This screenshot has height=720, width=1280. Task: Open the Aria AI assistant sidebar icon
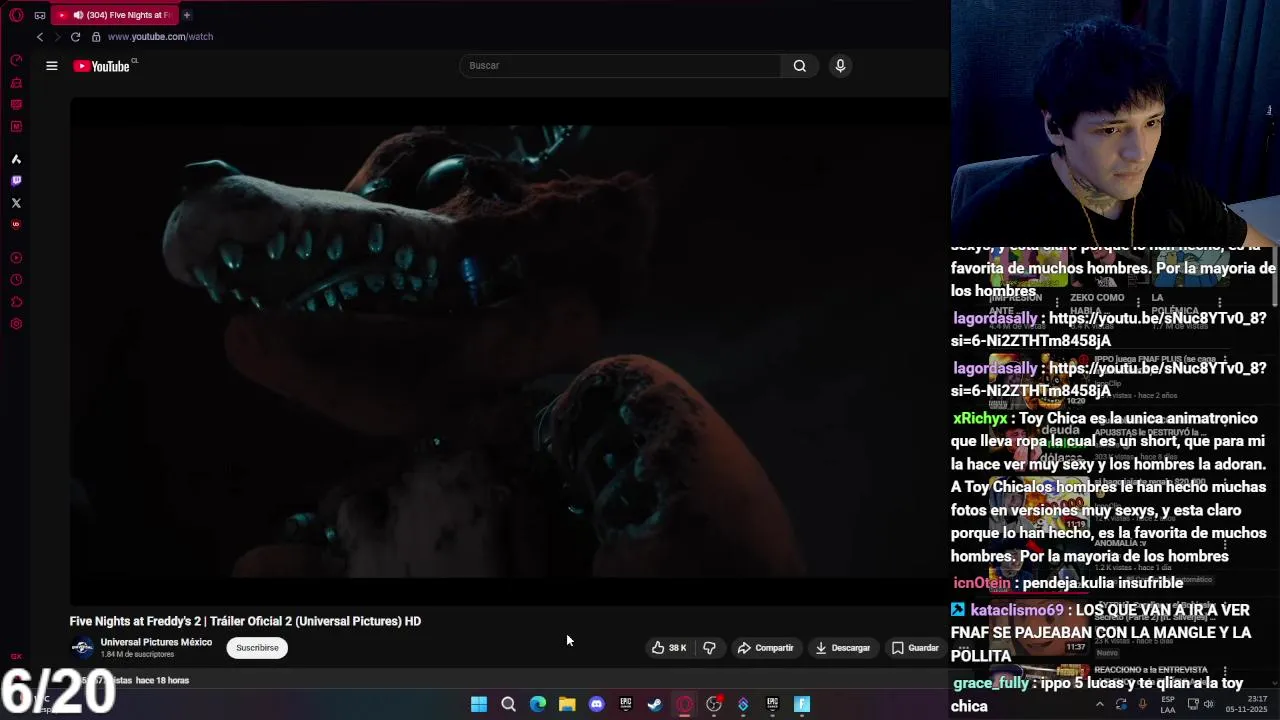click(16, 159)
